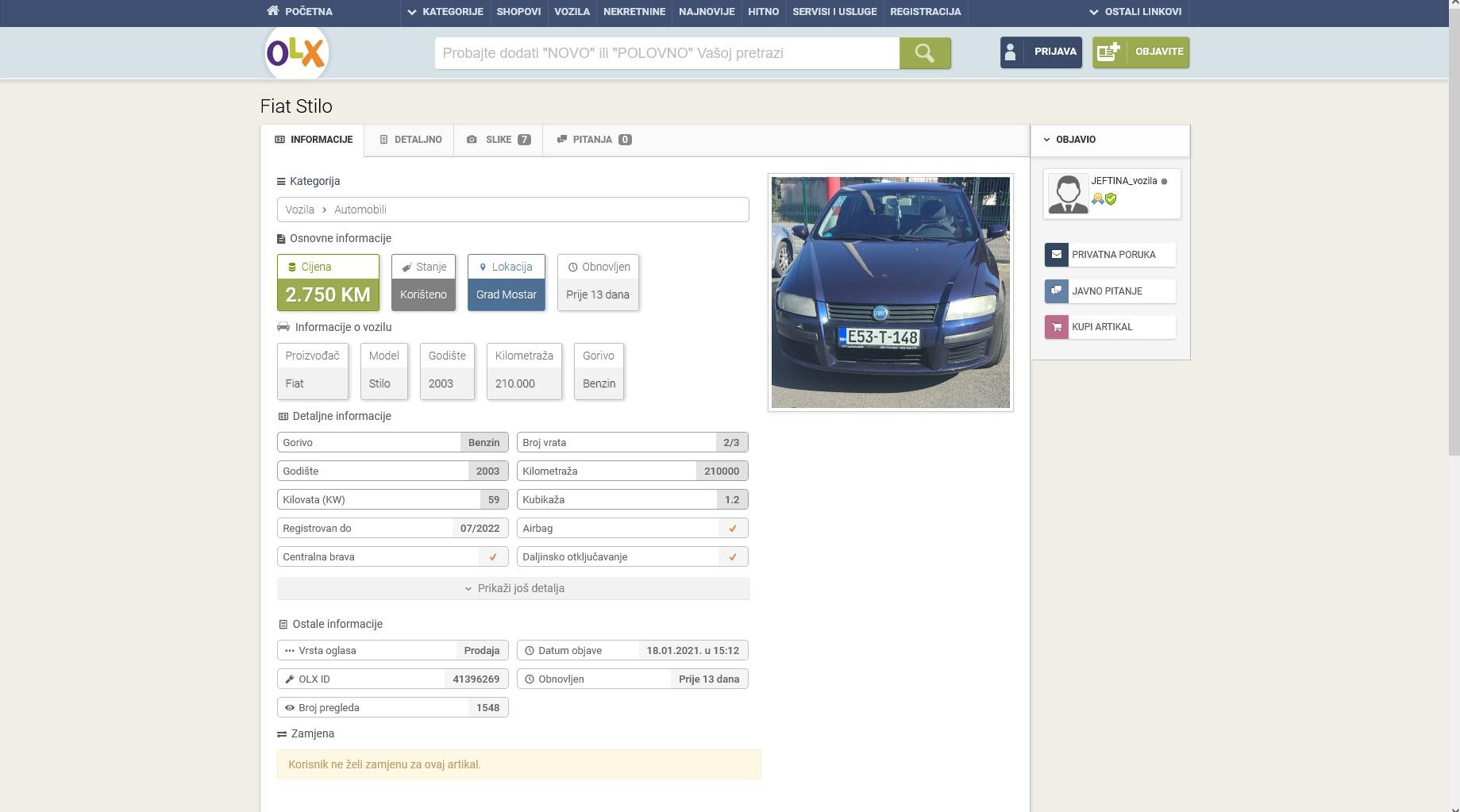Open the Fiat Stilo car photo

pyautogui.click(x=891, y=292)
